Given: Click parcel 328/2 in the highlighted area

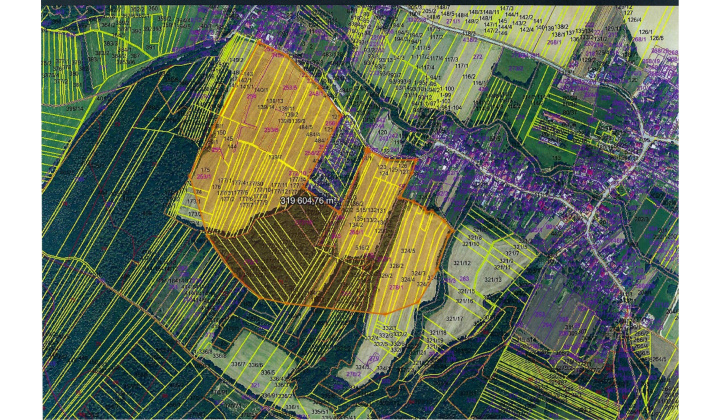Looking at the screenshot, I should (x=395, y=265).
